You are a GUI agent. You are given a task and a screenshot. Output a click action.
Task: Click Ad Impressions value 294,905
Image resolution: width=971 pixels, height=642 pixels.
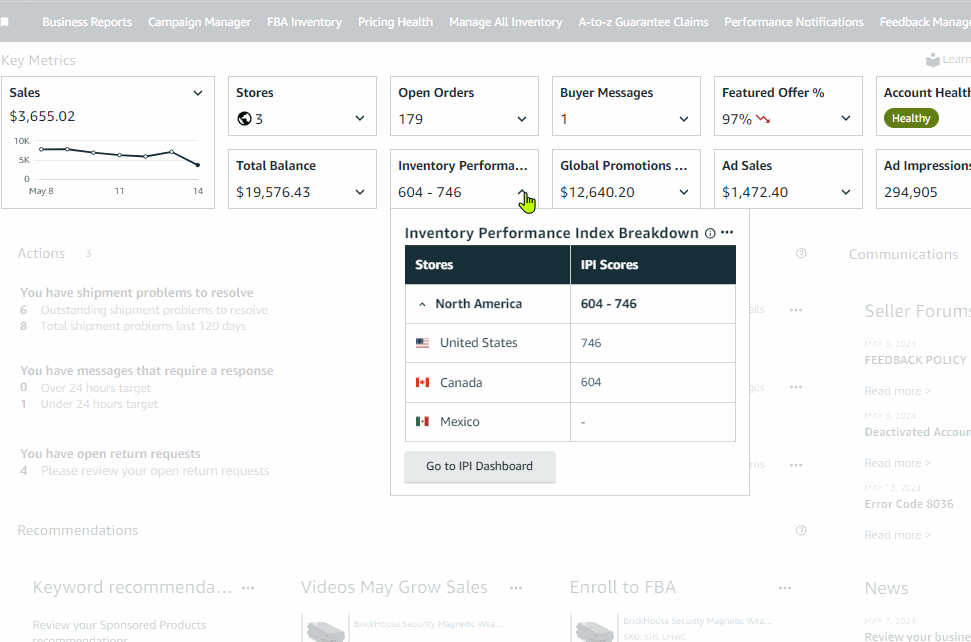(910, 193)
